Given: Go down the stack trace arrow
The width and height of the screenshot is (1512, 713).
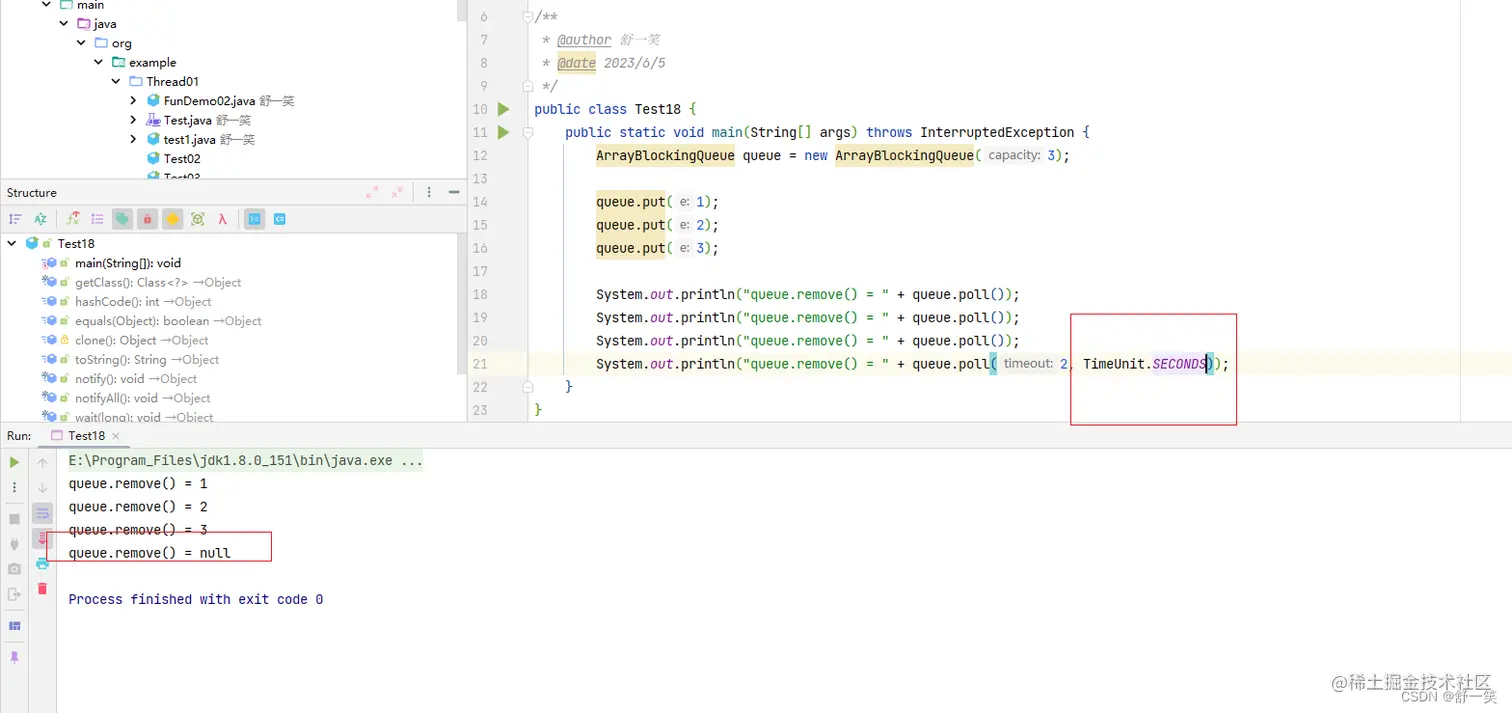Looking at the screenshot, I should tap(42, 487).
